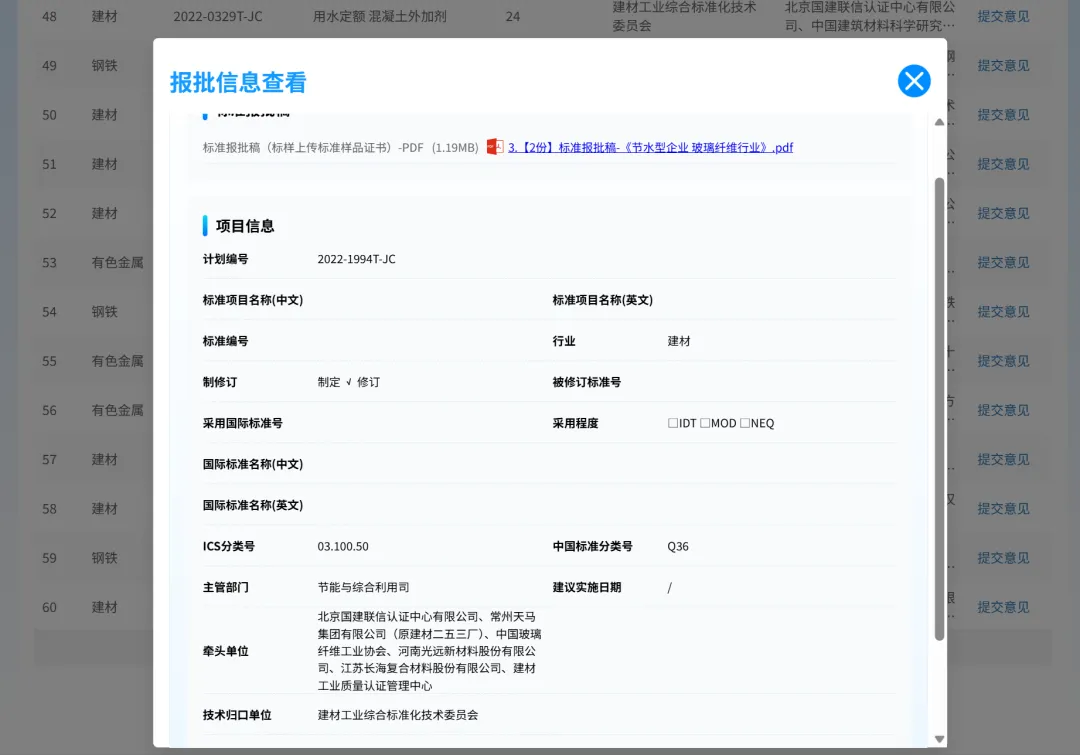
Task: Check the MOD checkbox
Action: tap(705, 423)
